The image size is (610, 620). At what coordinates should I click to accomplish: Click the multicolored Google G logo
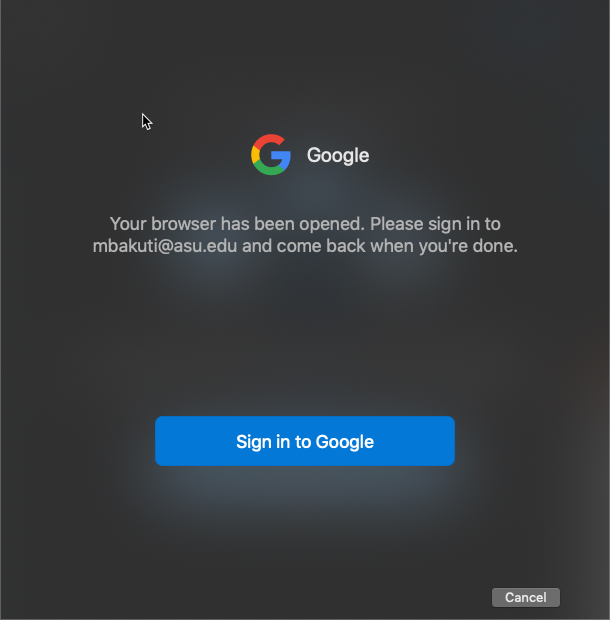coord(271,155)
